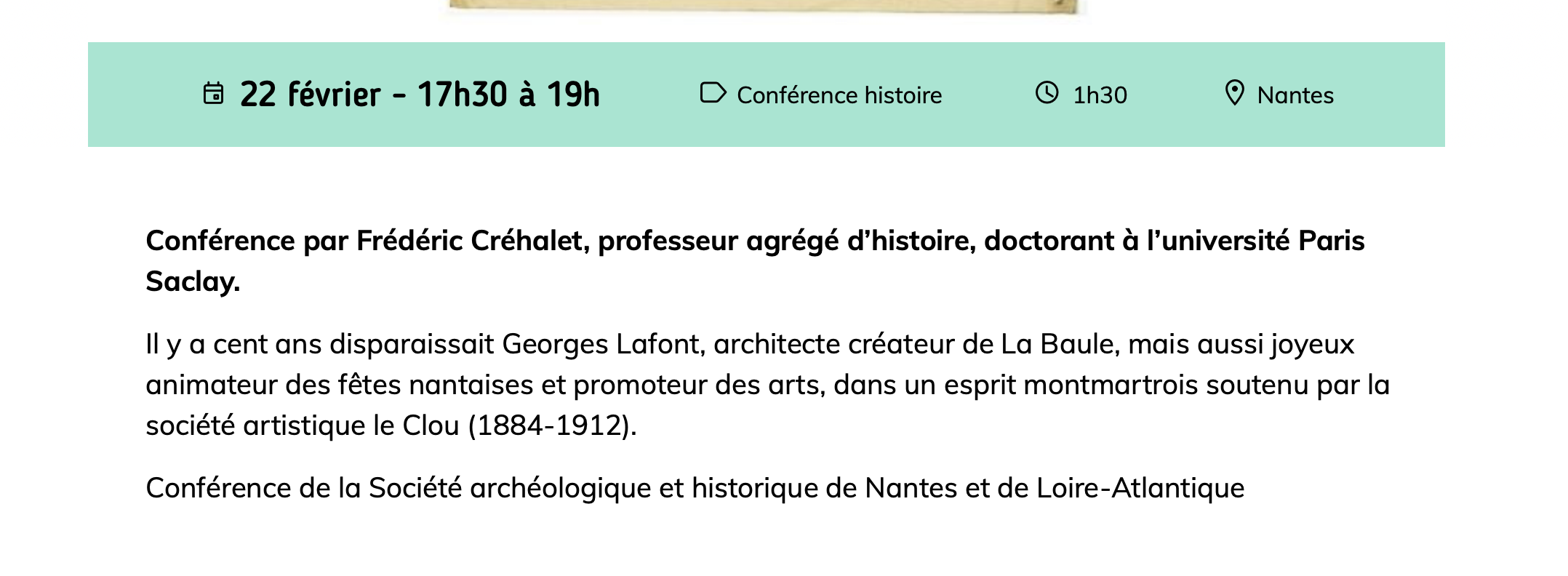The image size is (1568, 576).
Task: Click the tag icon before Conférence histoire
Action: [x=713, y=93]
